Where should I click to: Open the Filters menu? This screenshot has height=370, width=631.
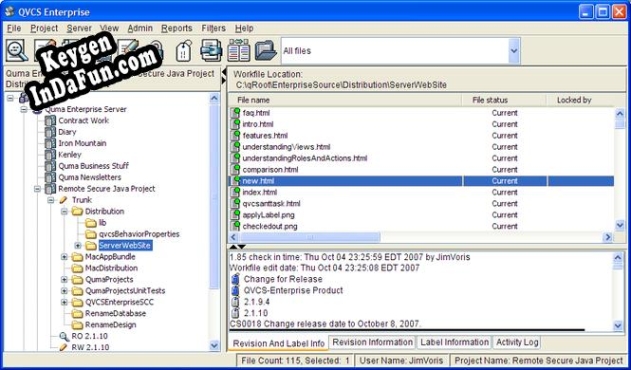[x=213, y=28]
